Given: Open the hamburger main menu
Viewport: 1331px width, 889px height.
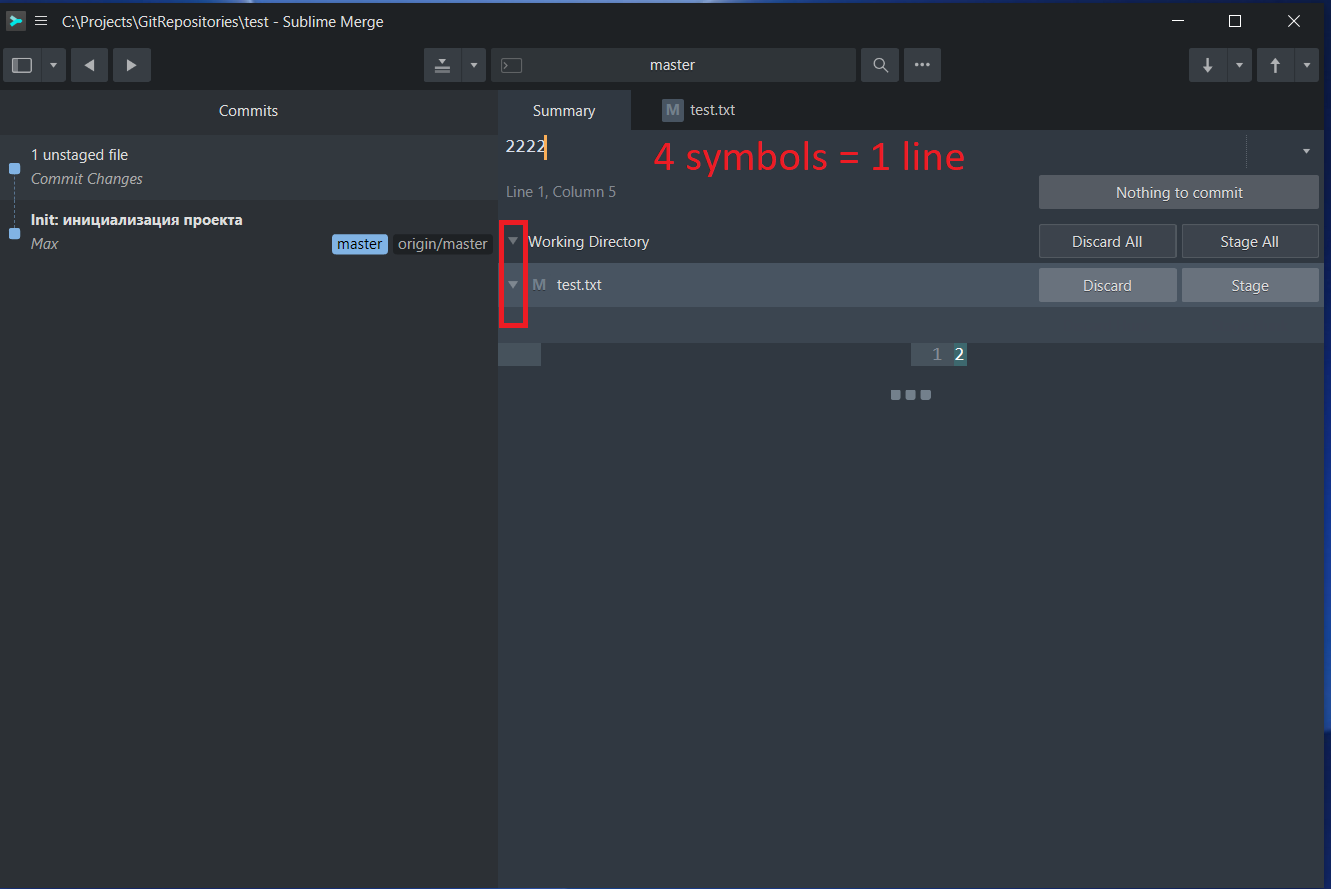Looking at the screenshot, I should click(40, 20).
